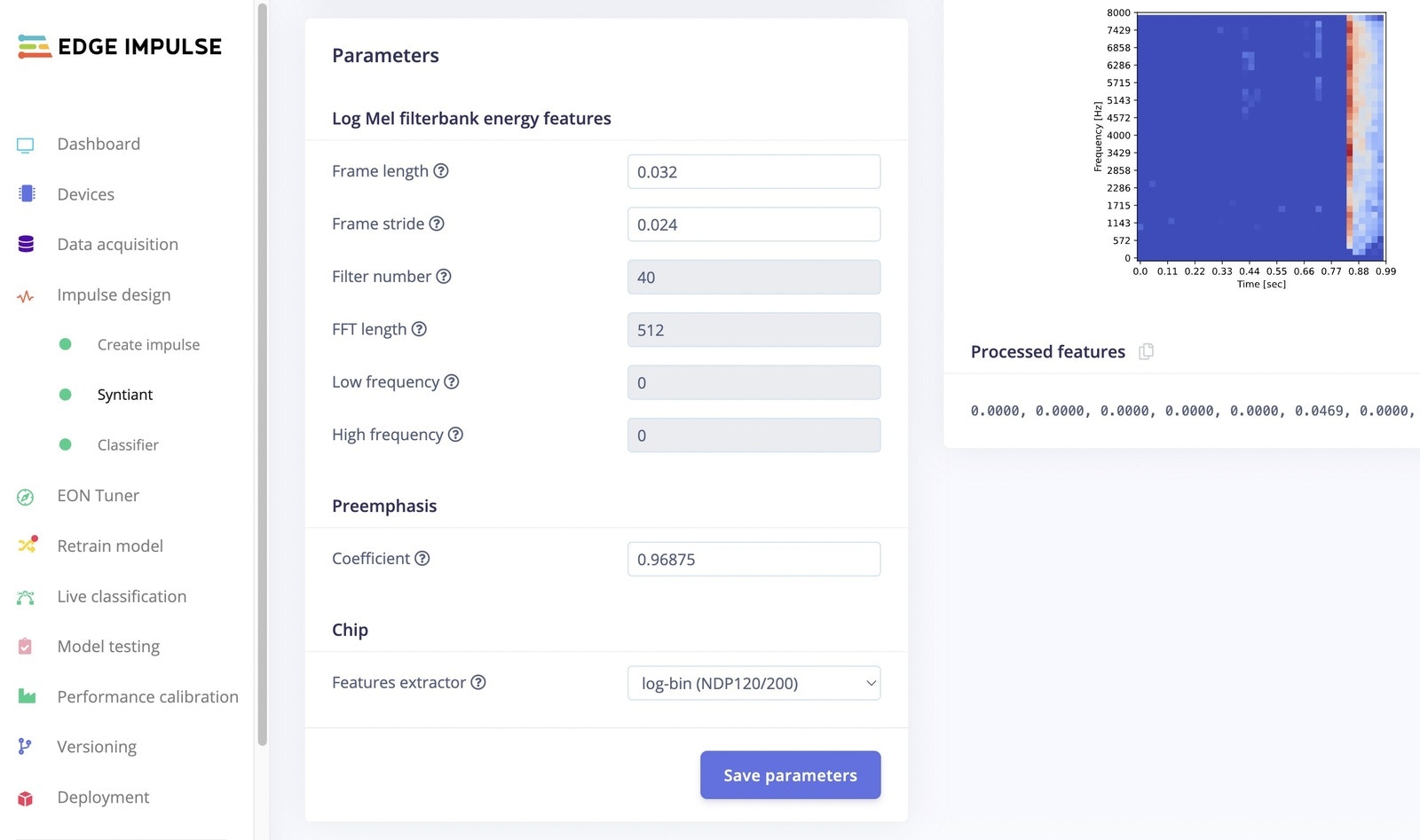The image size is (1420, 840).
Task: Click the Retrain model shuffle icon
Action: pyautogui.click(x=28, y=545)
